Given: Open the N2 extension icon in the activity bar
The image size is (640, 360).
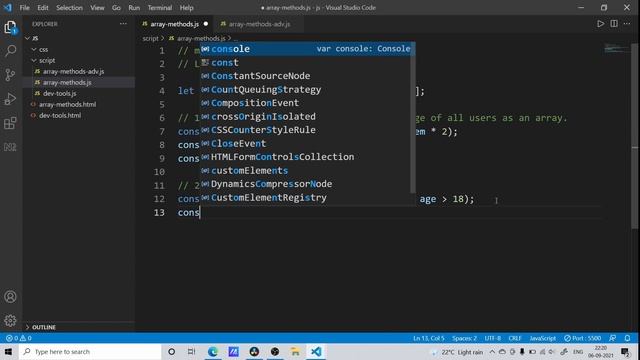Looking at the screenshot, I should coord(10,147).
